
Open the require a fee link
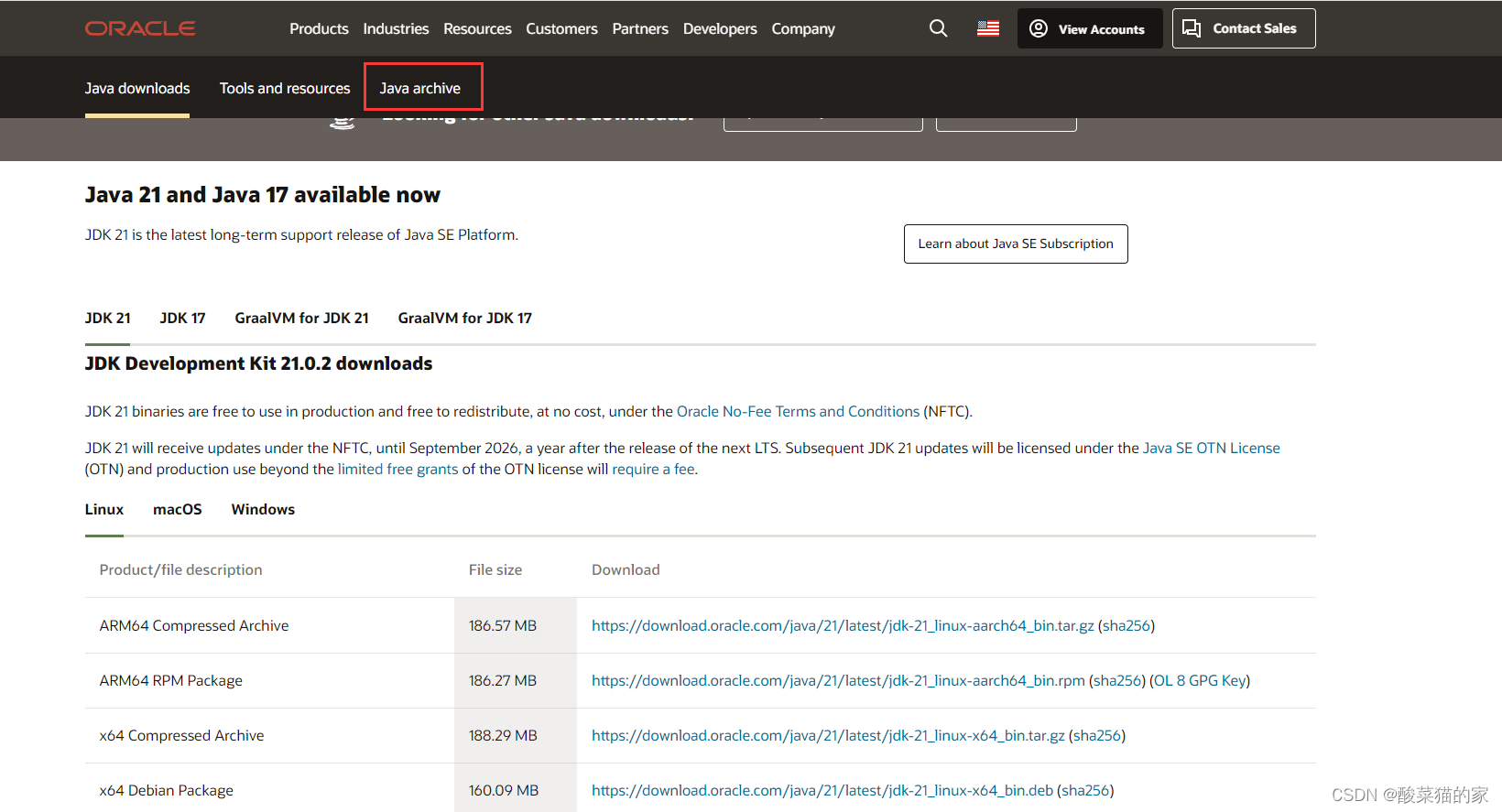tap(653, 469)
